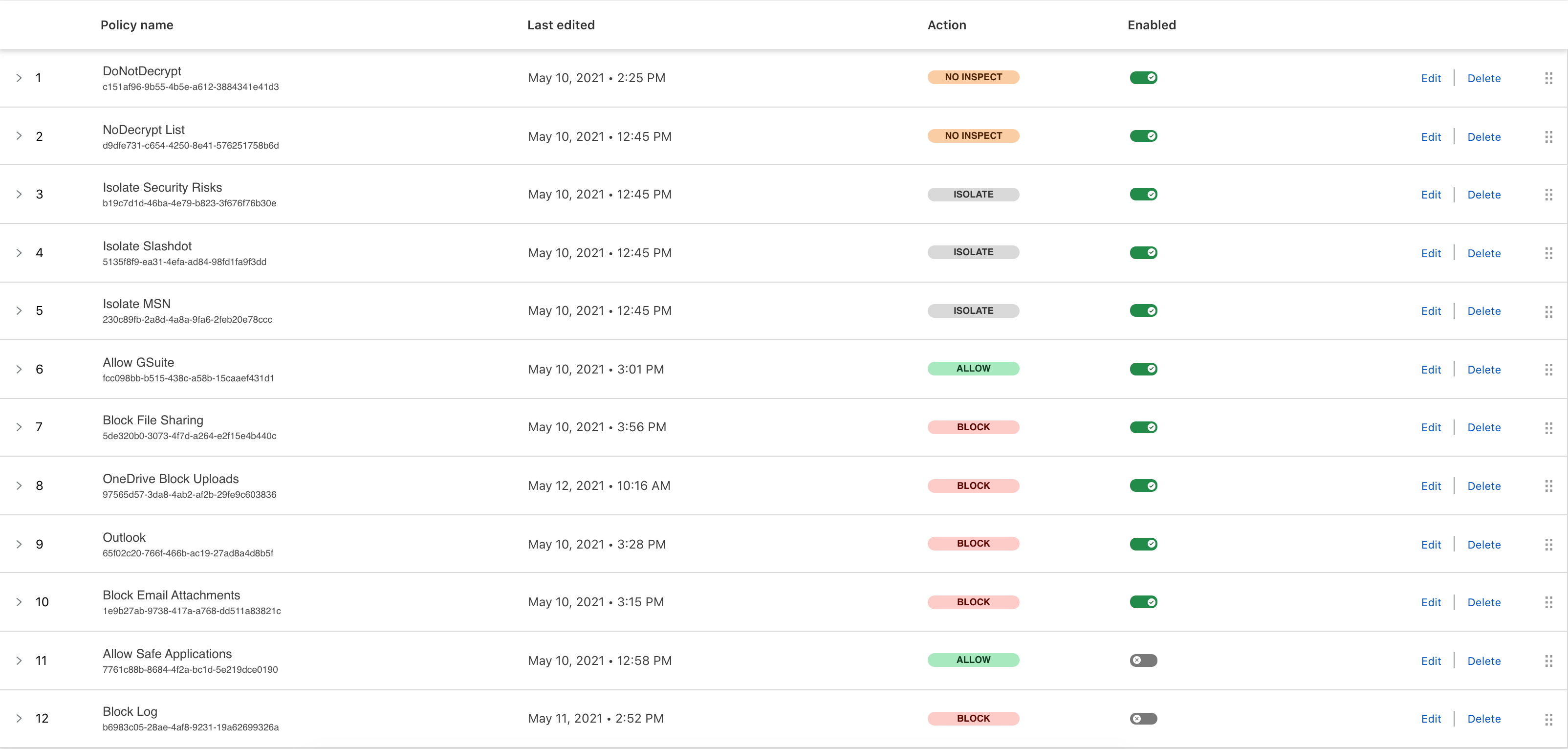
Task: Enable the Allow Safe Applications toggle
Action: (x=1143, y=661)
